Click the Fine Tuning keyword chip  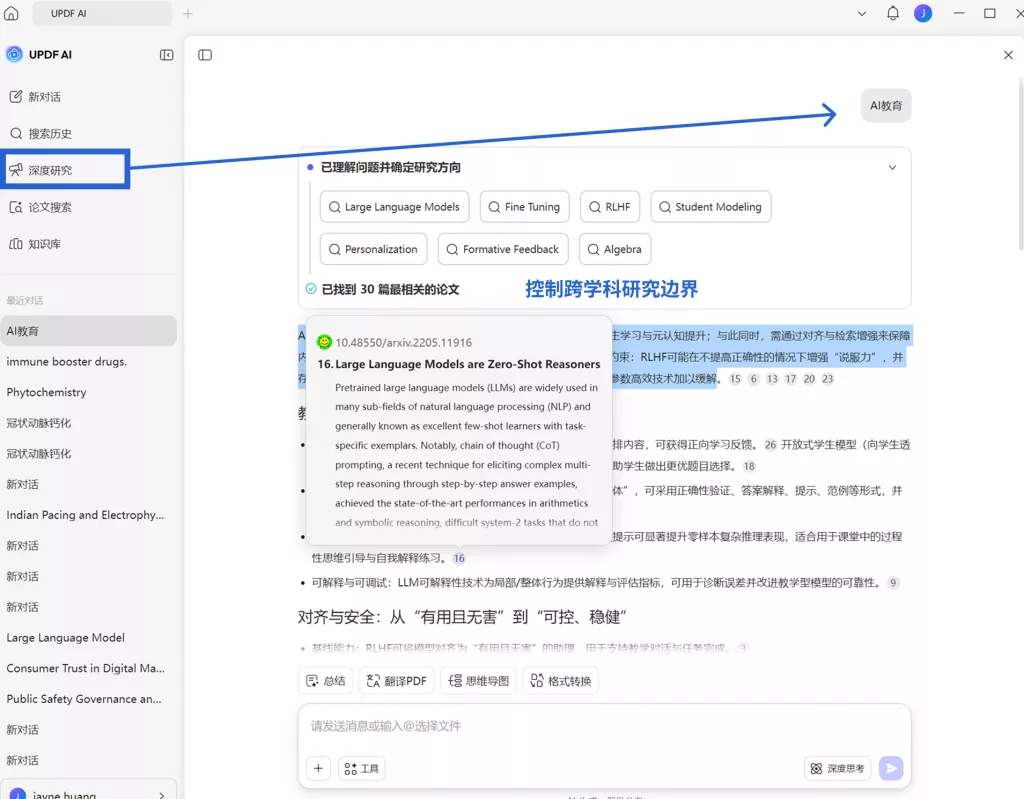[524, 206]
